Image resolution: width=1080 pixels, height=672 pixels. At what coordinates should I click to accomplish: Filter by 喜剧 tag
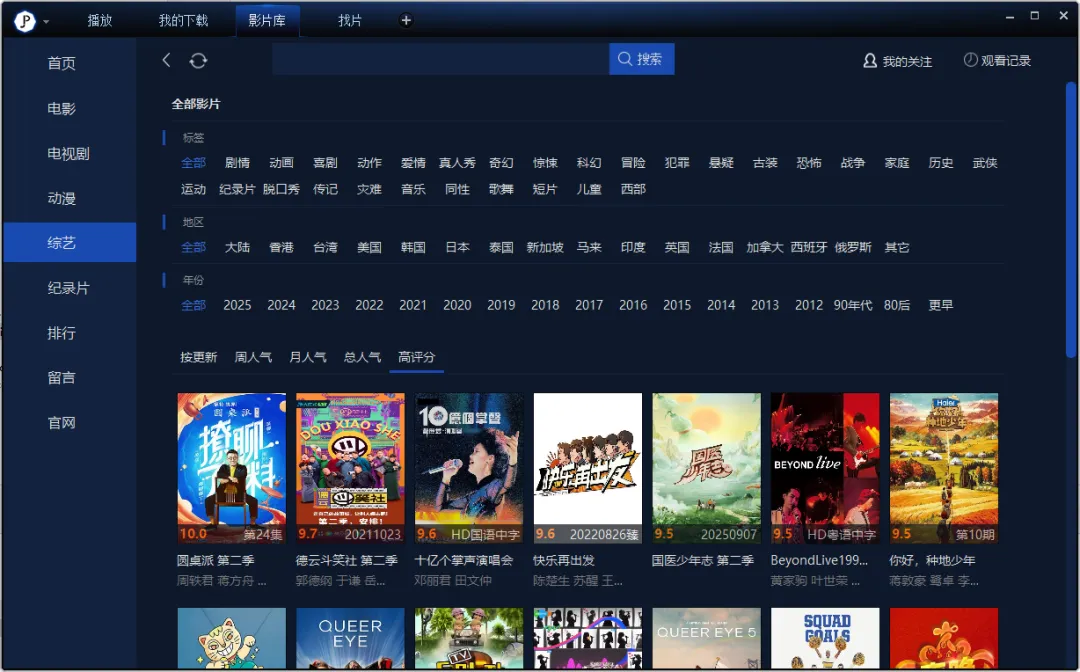325,163
